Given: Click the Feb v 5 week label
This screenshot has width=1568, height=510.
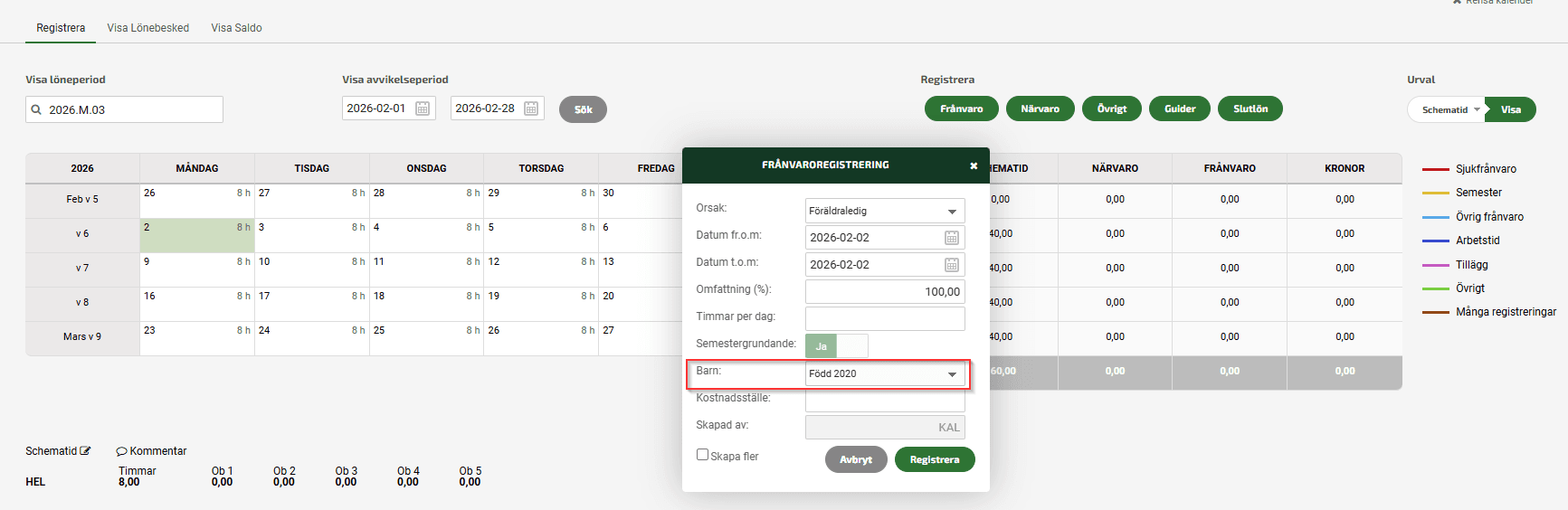Looking at the screenshot, I should (82, 199).
